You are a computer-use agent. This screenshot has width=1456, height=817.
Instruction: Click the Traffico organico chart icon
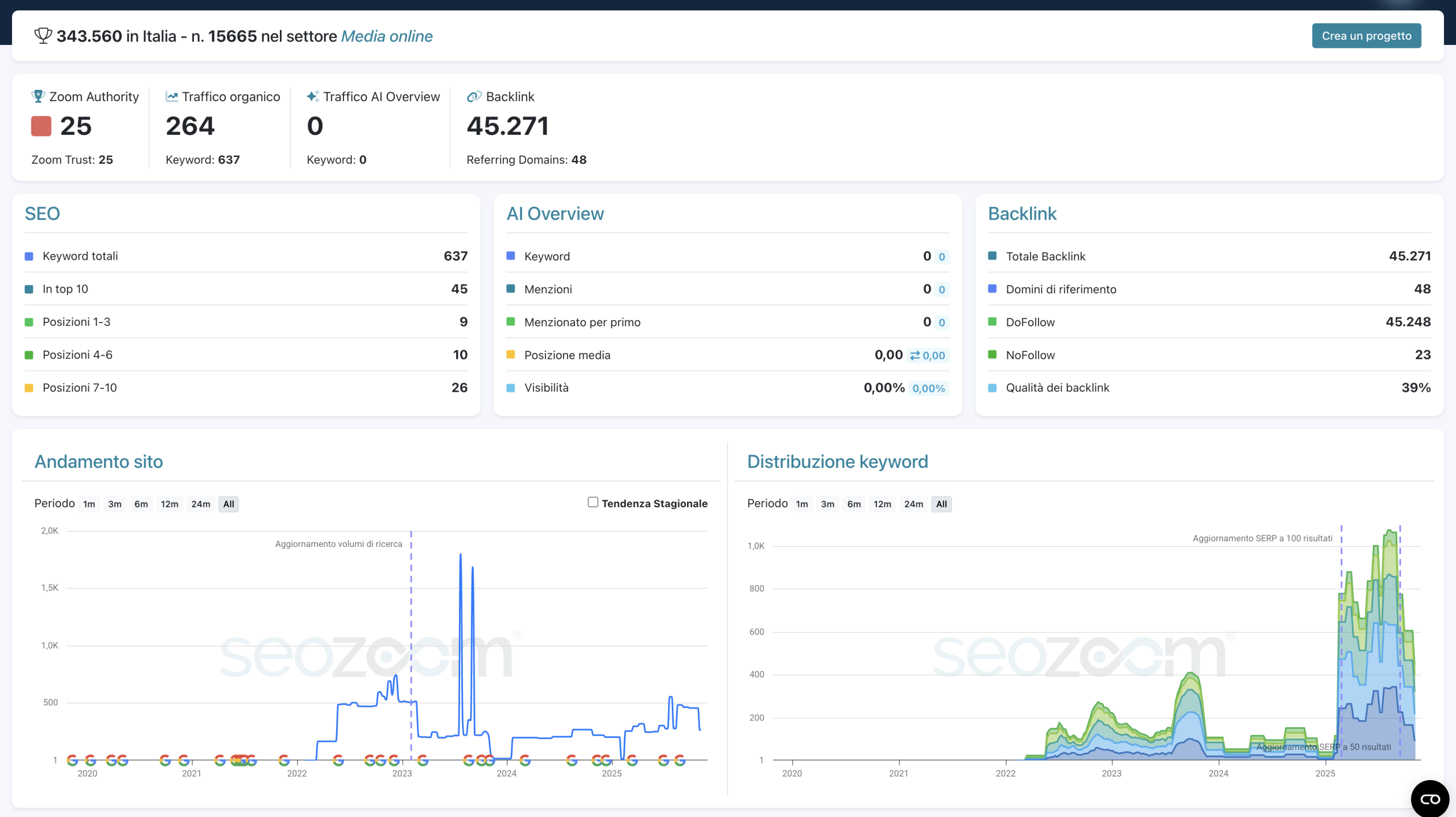(x=171, y=96)
